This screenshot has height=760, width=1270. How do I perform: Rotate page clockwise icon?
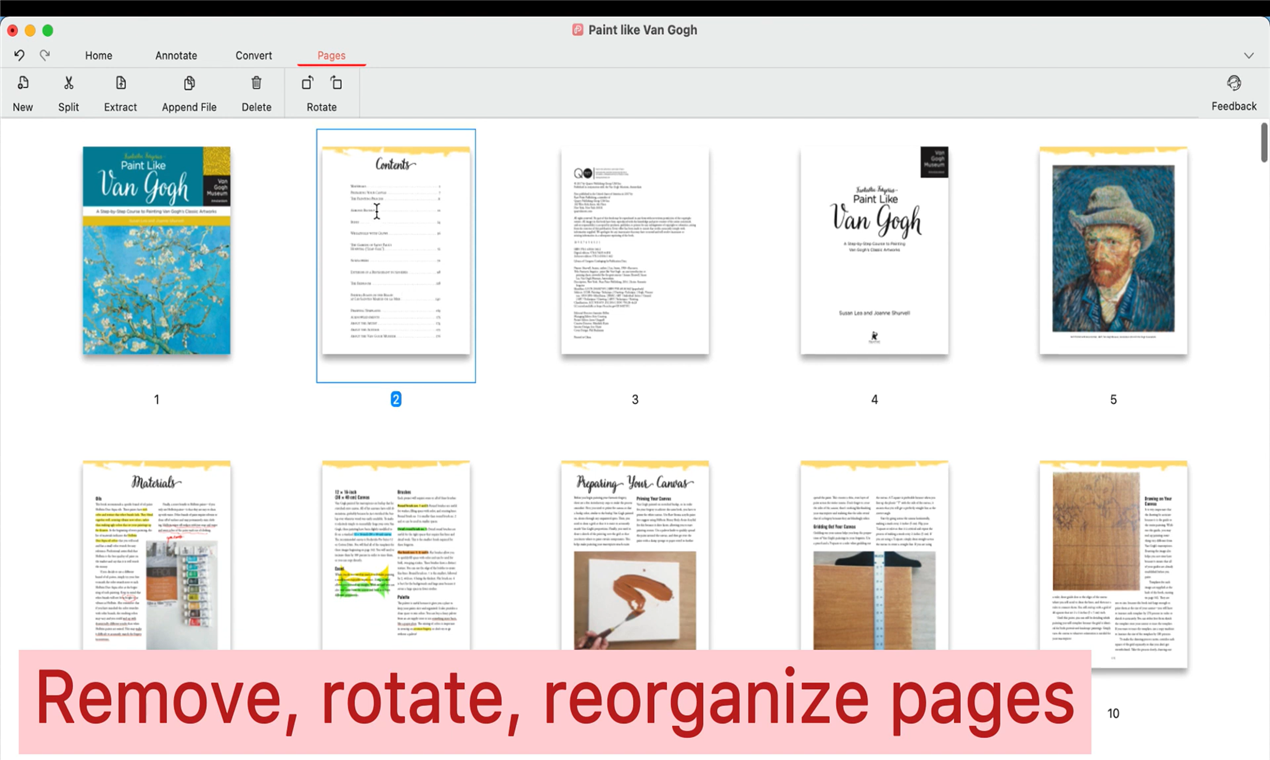(x=336, y=83)
